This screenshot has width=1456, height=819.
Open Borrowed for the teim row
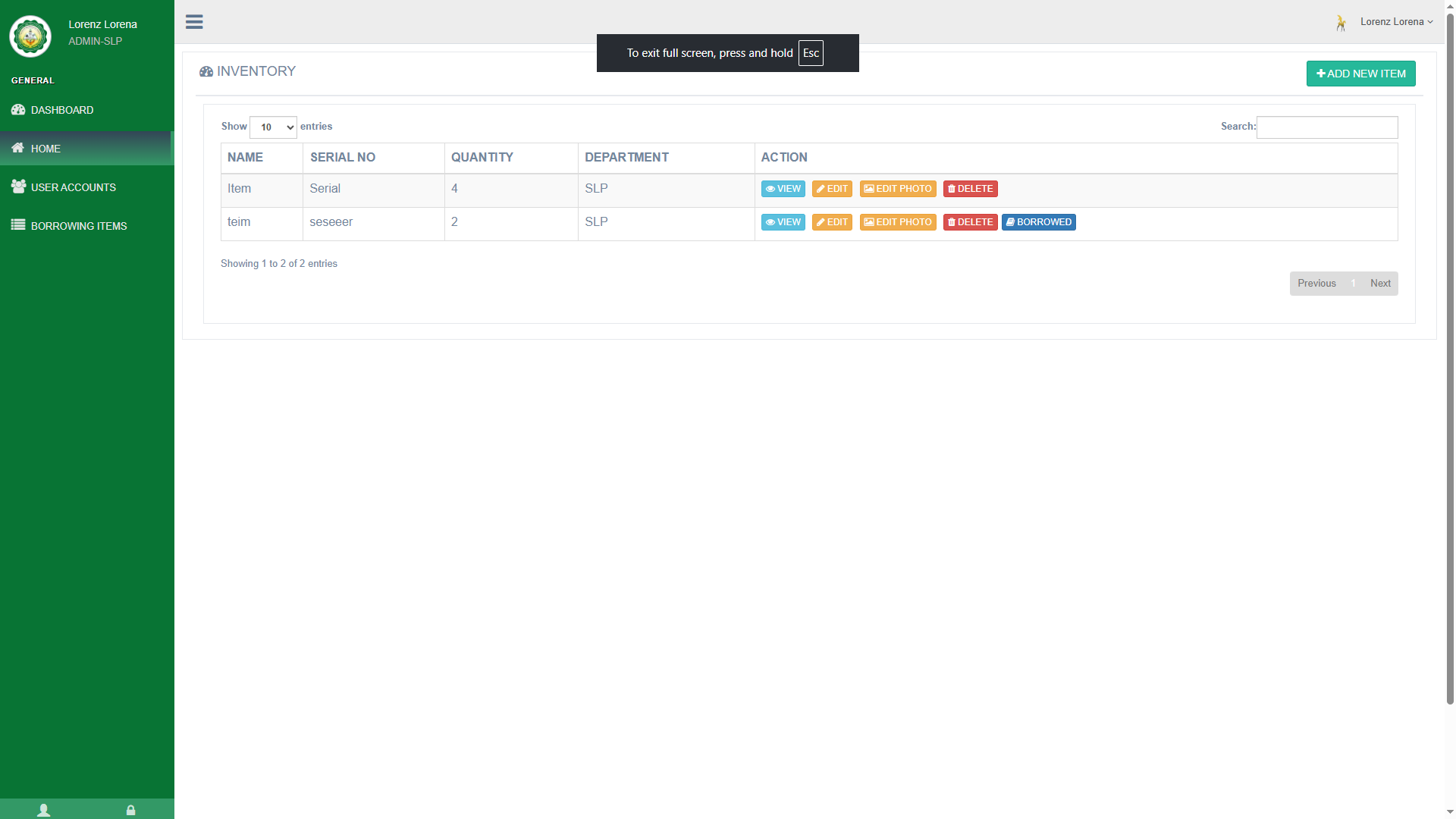coord(1038,222)
